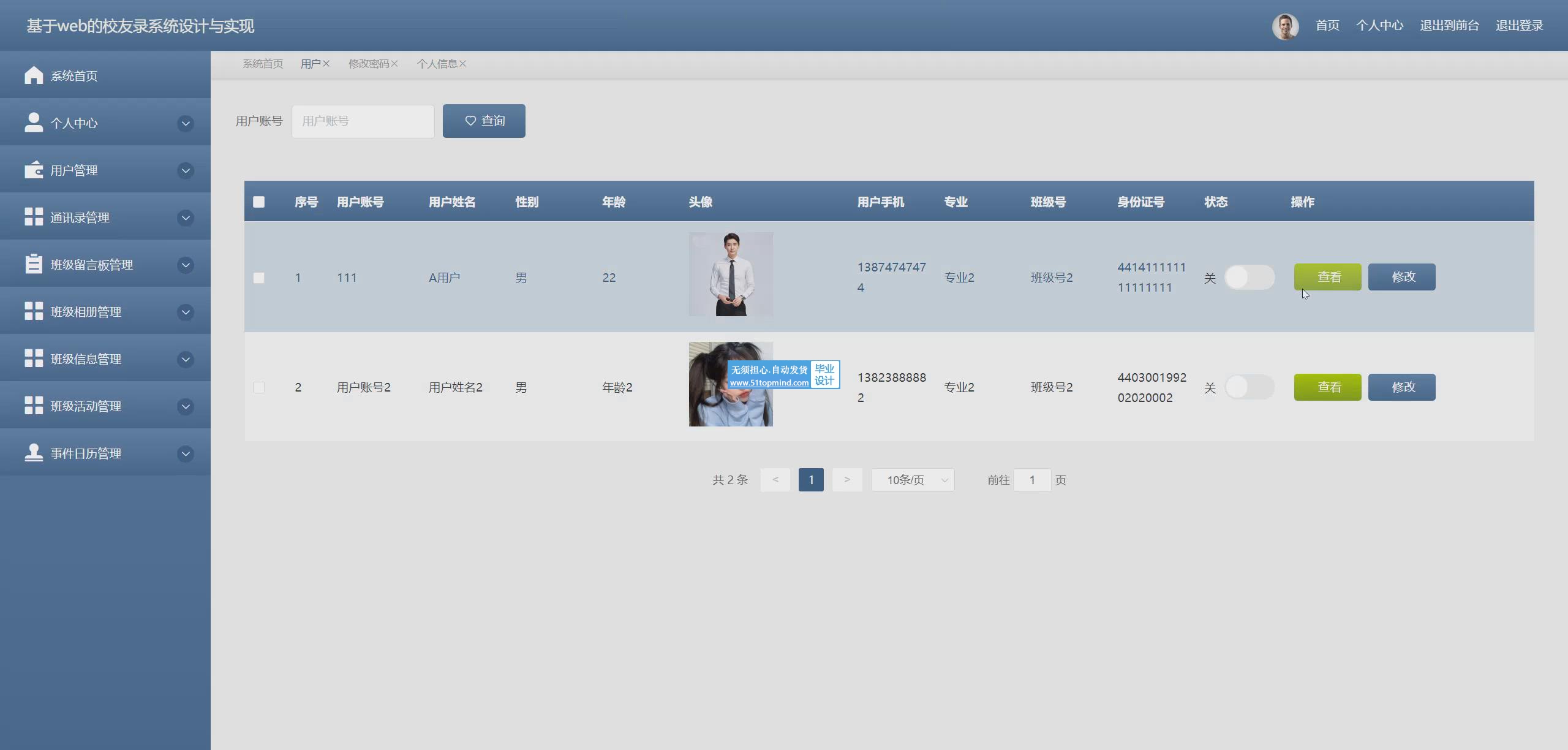Viewport: 1568px width, 750px height.
Task: Expand the 班级信息管理 menu chevron
Action: (186, 359)
